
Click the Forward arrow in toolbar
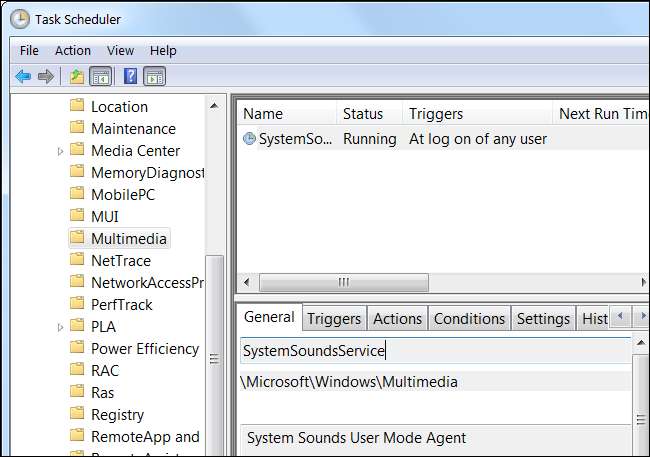45,76
